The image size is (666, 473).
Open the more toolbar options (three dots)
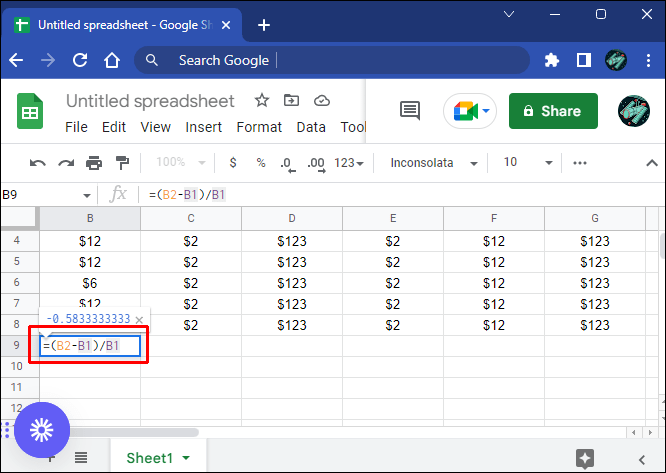tap(580, 163)
